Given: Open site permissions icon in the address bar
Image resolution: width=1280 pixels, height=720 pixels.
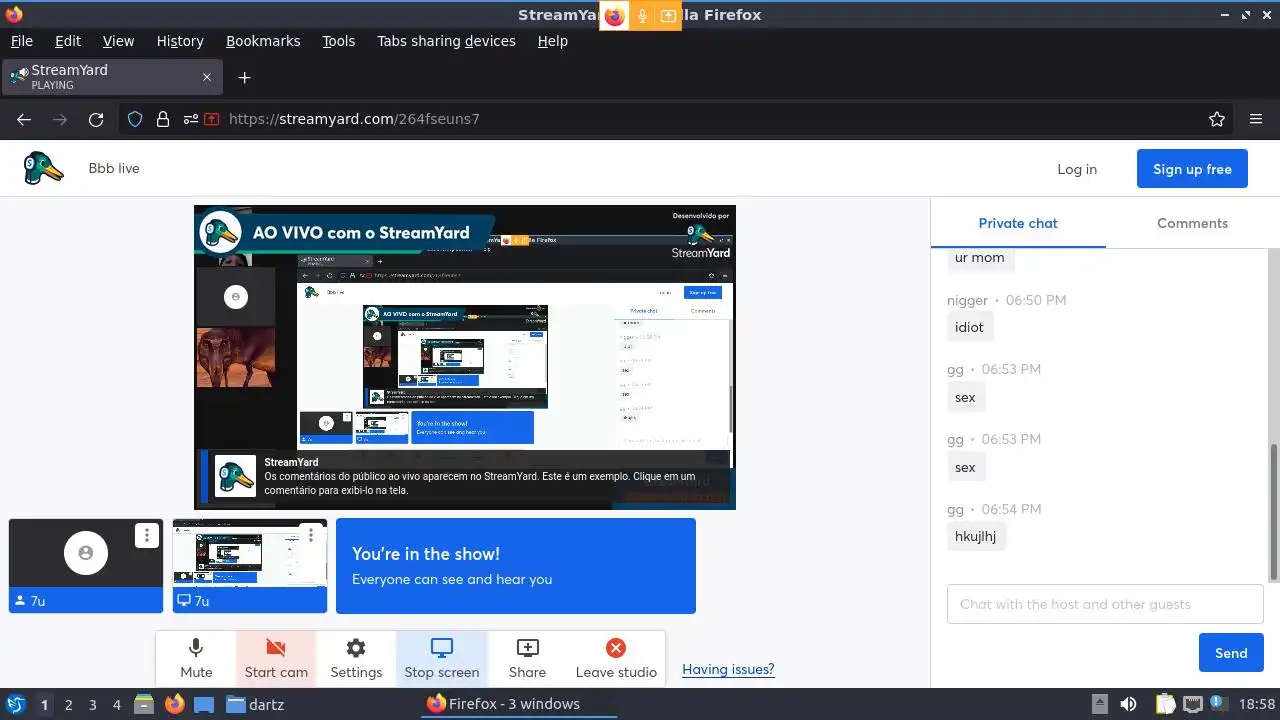Looking at the screenshot, I should coord(190,119).
